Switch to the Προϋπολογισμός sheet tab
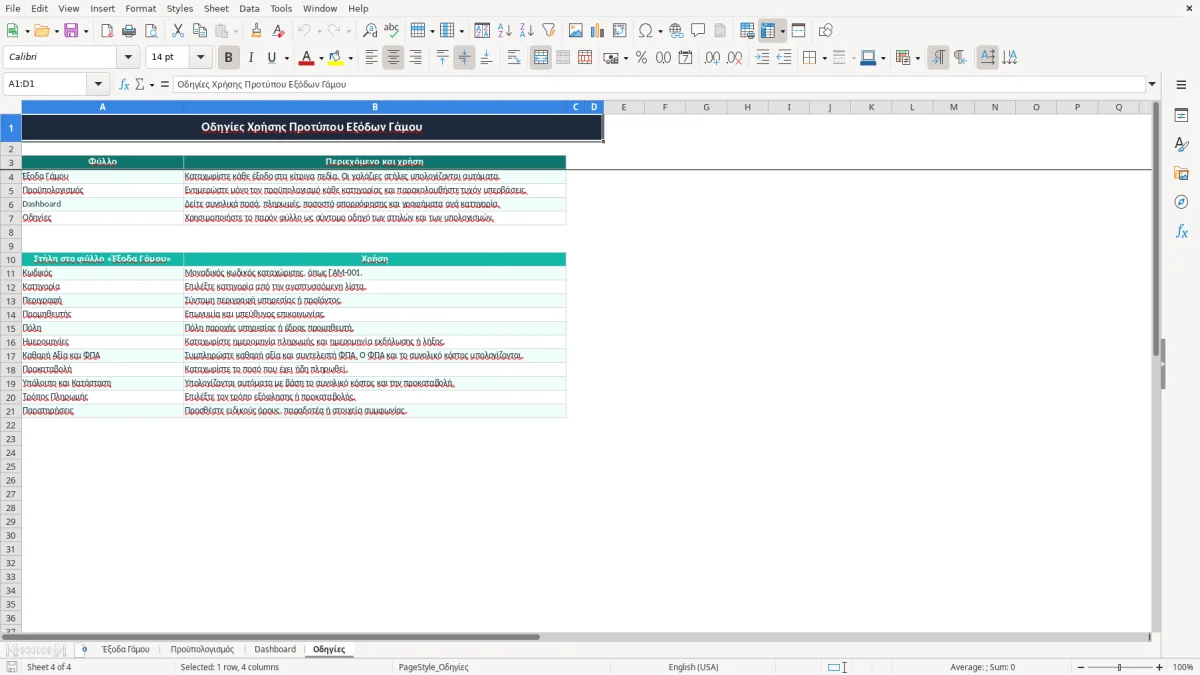The width and height of the screenshot is (1200, 675). pyautogui.click(x=202, y=649)
